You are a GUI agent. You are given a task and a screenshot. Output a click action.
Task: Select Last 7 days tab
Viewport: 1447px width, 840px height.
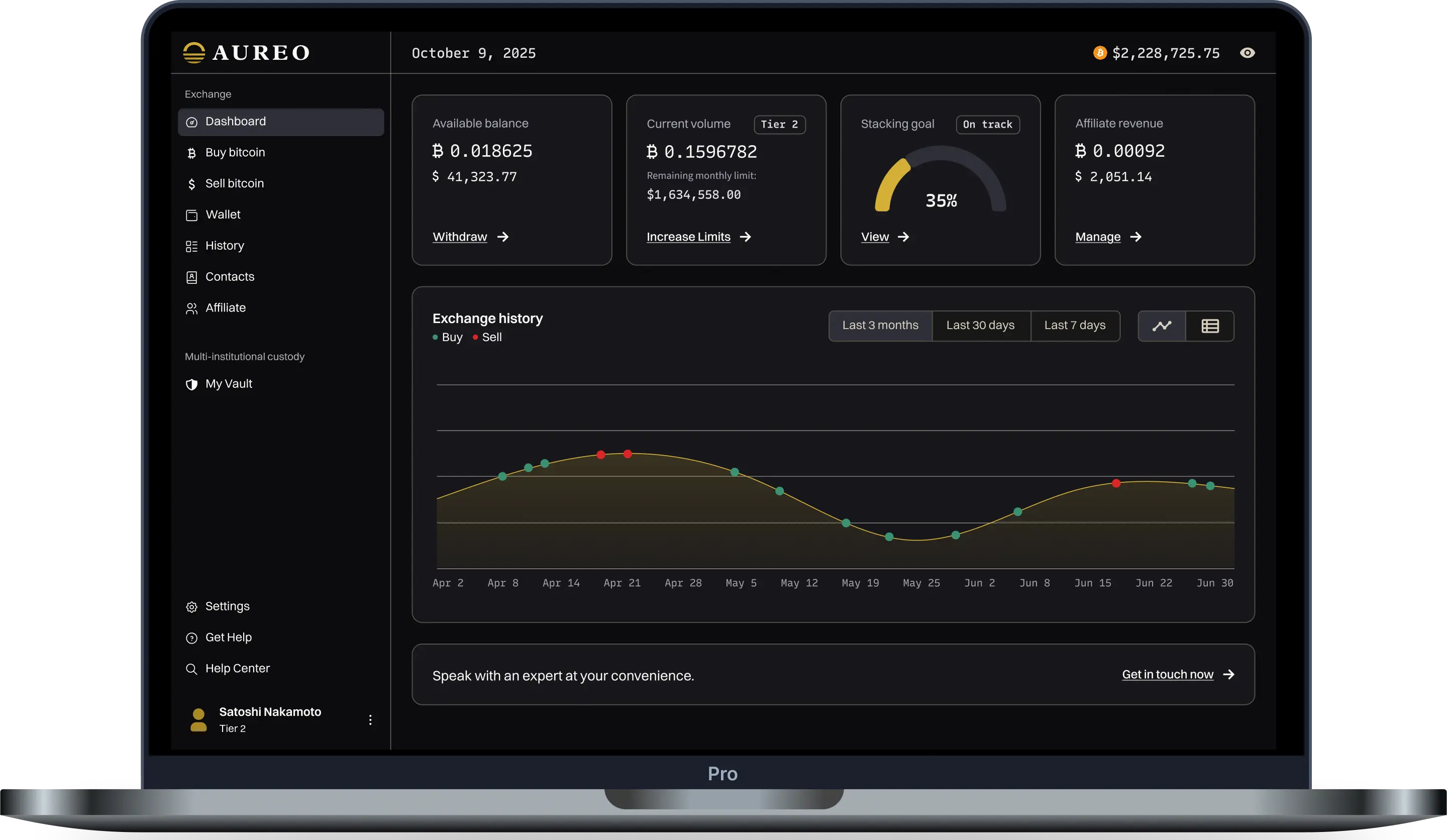pyautogui.click(x=1074, y=326)
